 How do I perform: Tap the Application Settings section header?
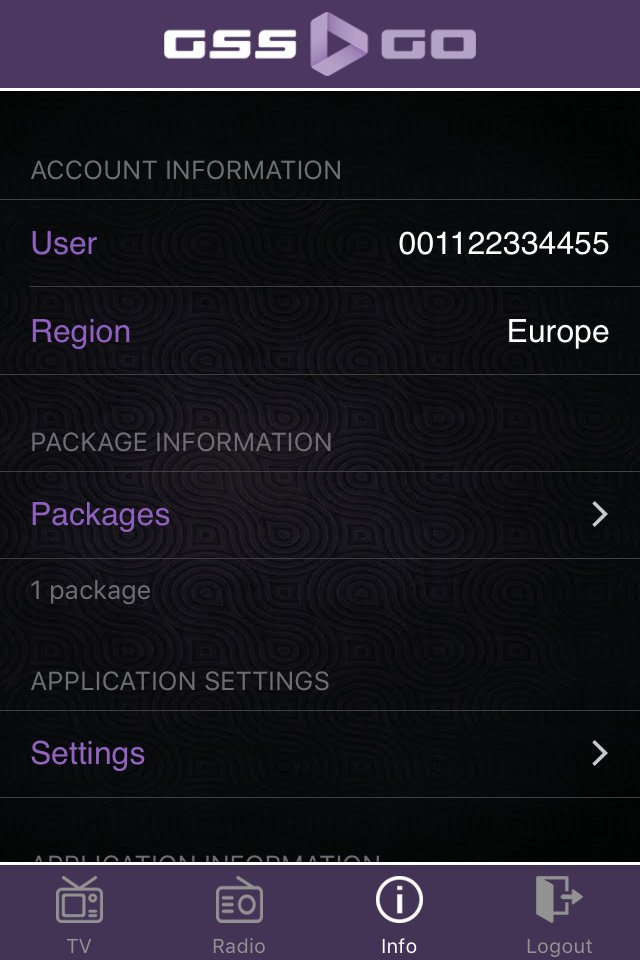coord(180,682)
